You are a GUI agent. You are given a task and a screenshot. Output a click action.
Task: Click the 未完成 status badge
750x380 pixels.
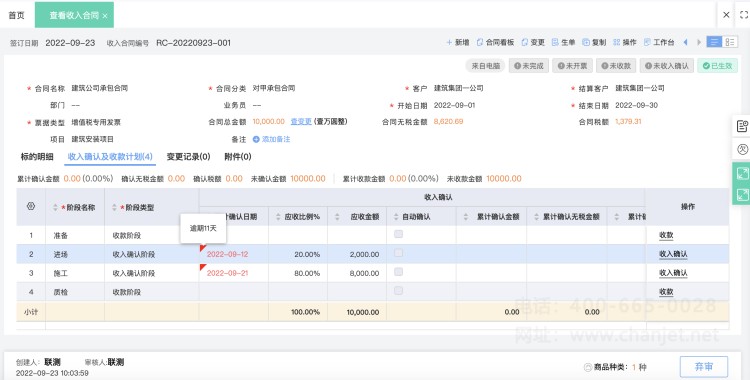[529, 66]
